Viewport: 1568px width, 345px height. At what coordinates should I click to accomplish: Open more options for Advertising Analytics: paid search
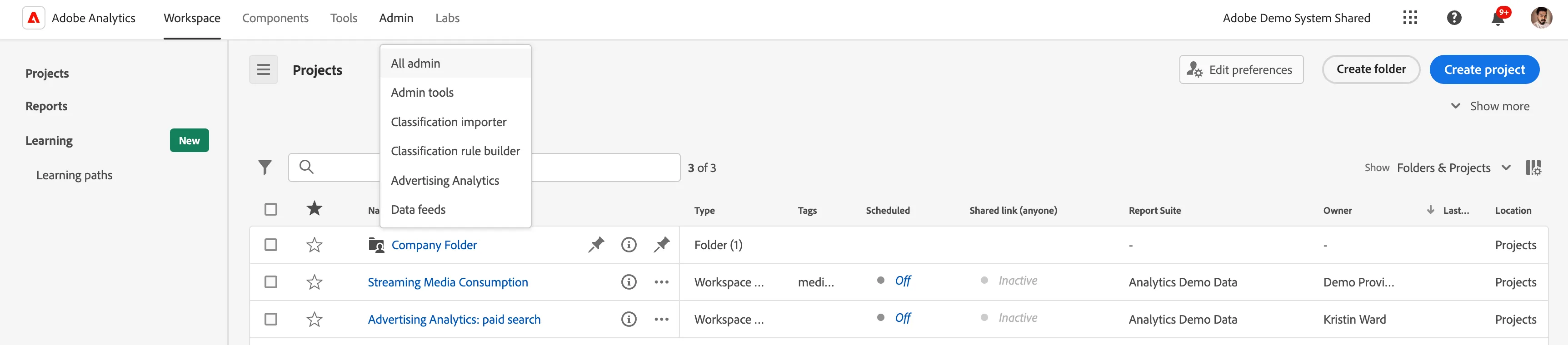pyautogui.click(x=662, y=319)
